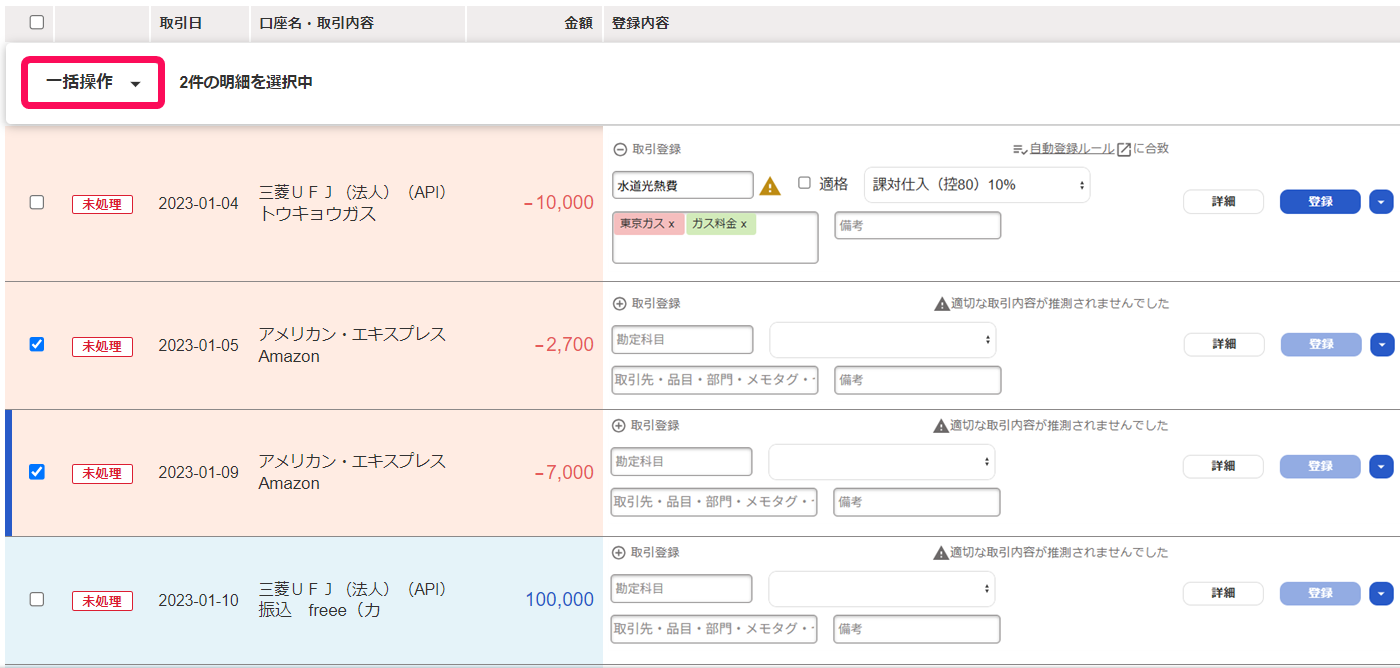Open tax category dropdown in 100,000 row
Image resolution: width=1400 pixels, height=668 pixels.
pyautogui.click(x=882, y=589)
